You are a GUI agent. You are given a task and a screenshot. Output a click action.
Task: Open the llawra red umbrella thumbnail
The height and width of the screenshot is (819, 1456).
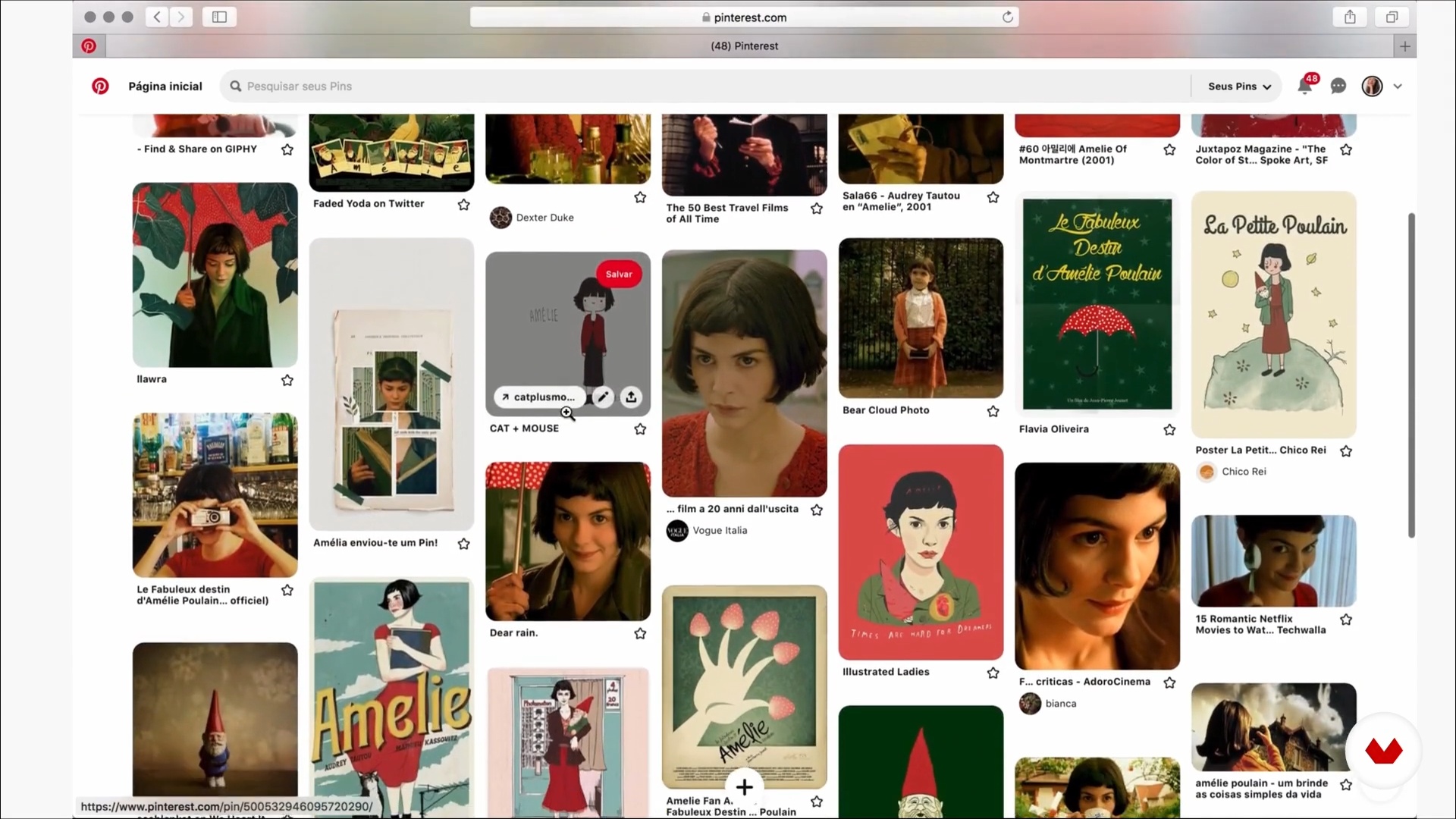tap(215, 275)
